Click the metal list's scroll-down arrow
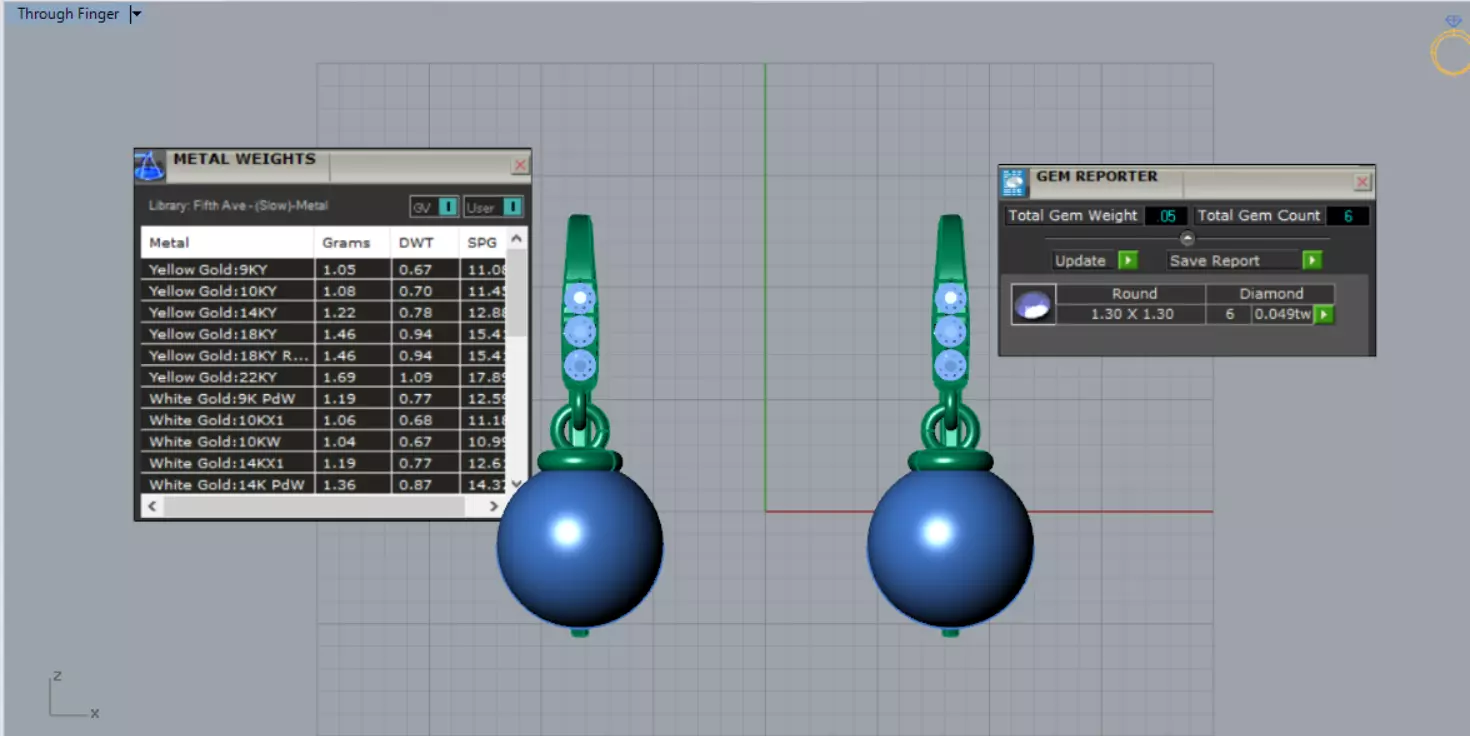This screenshot has width=1470, height=736. point(516,483)
